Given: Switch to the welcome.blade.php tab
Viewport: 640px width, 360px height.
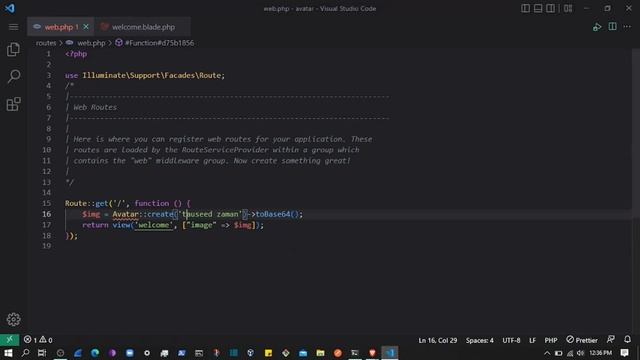Looking at the screenshot, I should (x=143, y=27).
